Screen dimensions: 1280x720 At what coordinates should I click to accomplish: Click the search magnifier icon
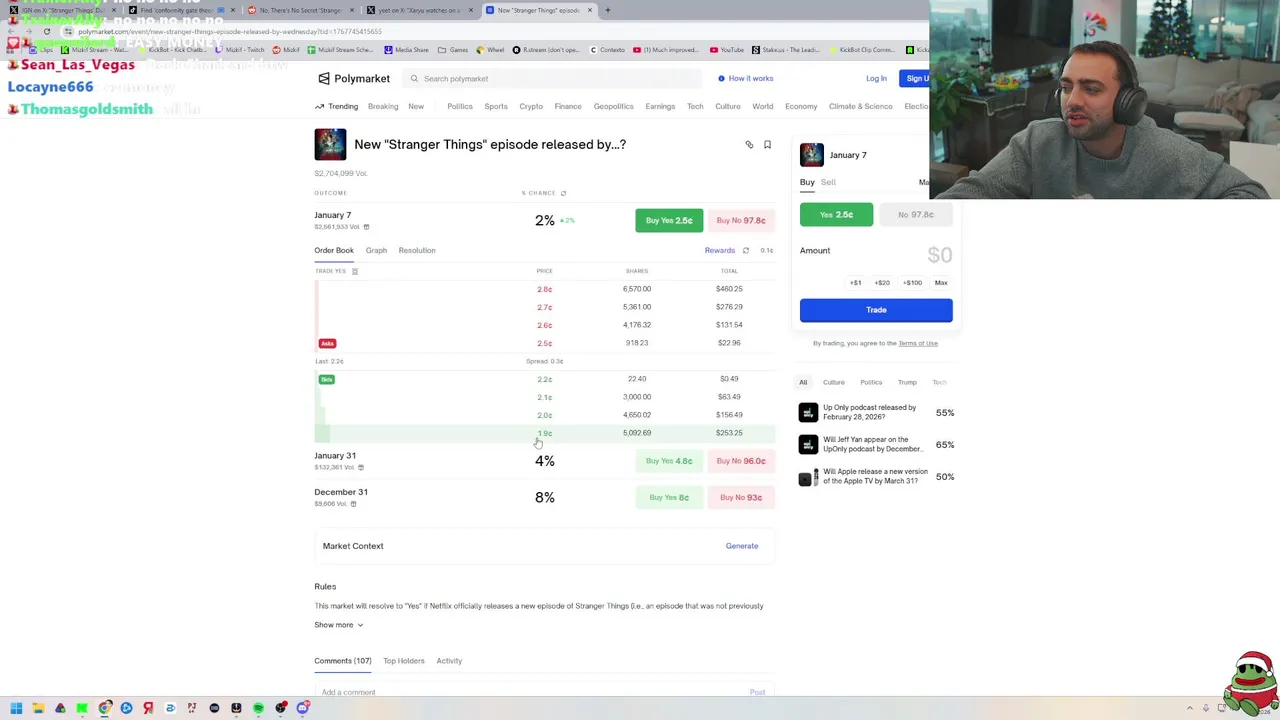414,78
